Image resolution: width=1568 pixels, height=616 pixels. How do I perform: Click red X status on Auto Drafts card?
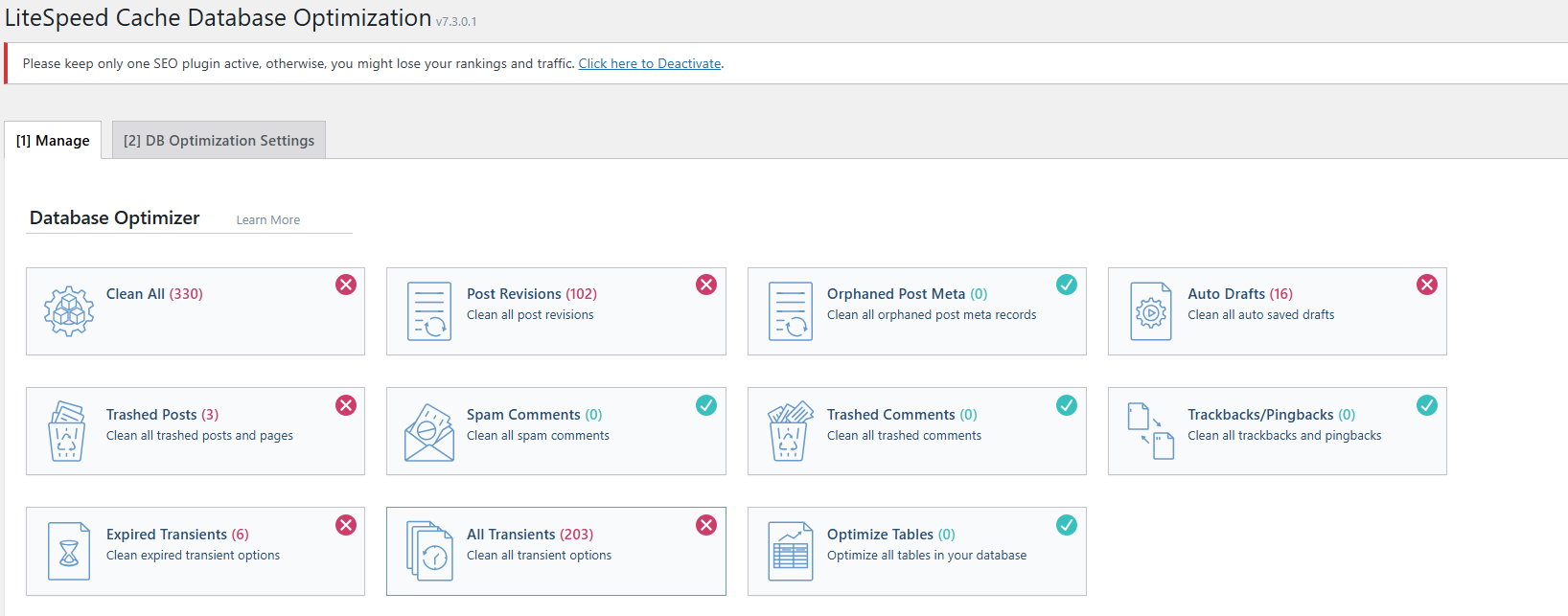click(1427, 285)
